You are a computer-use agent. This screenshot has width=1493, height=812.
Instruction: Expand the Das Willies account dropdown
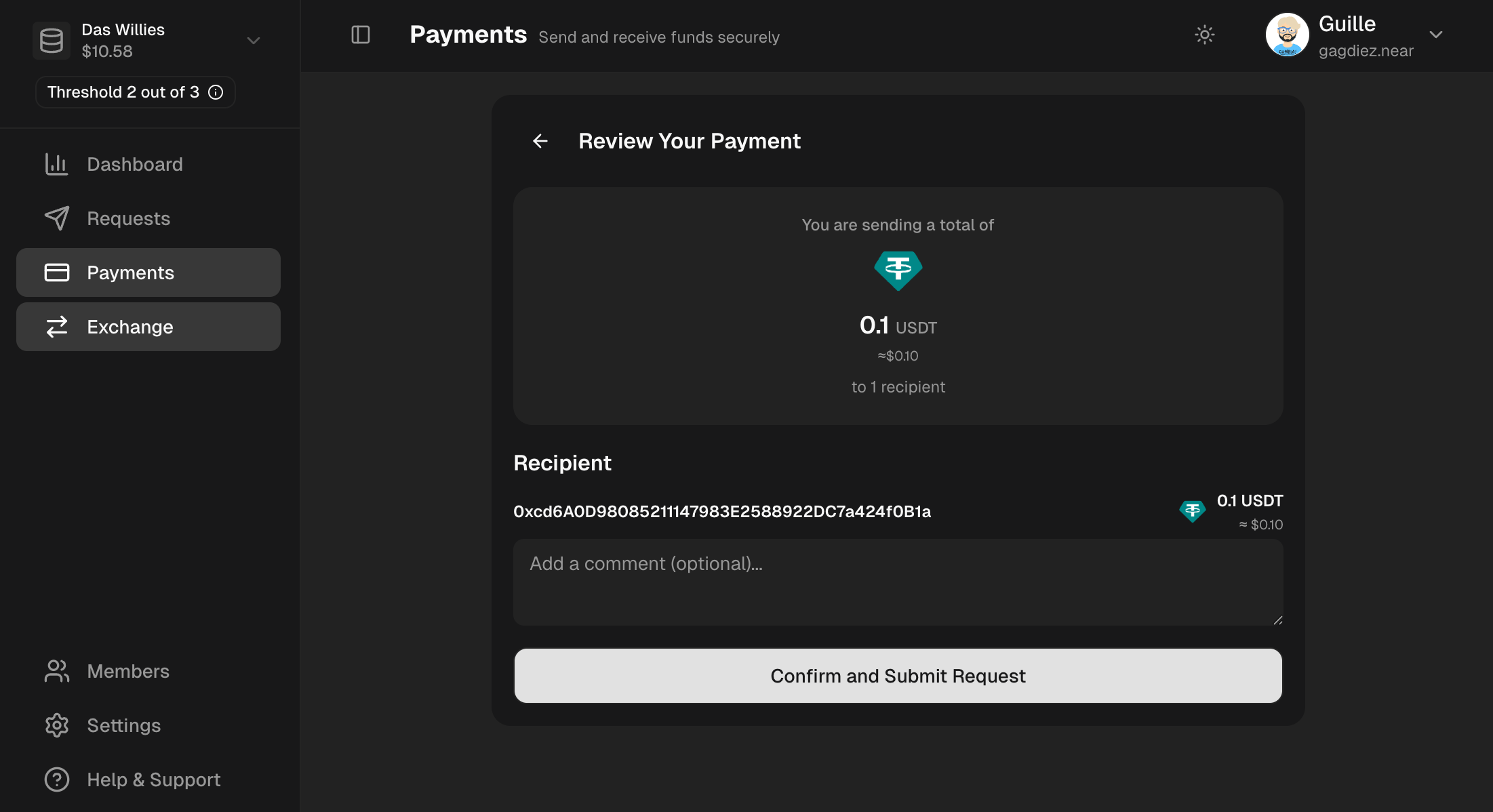(253, 41)
